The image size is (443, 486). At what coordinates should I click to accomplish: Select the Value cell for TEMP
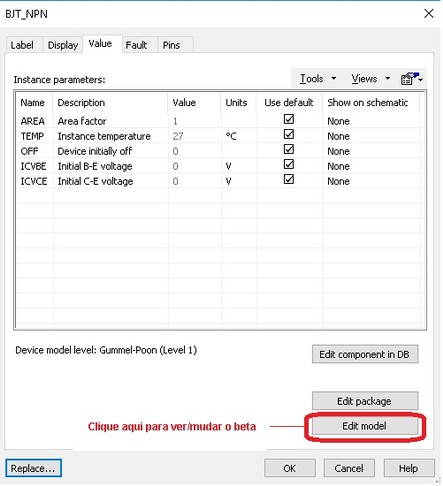195,136
